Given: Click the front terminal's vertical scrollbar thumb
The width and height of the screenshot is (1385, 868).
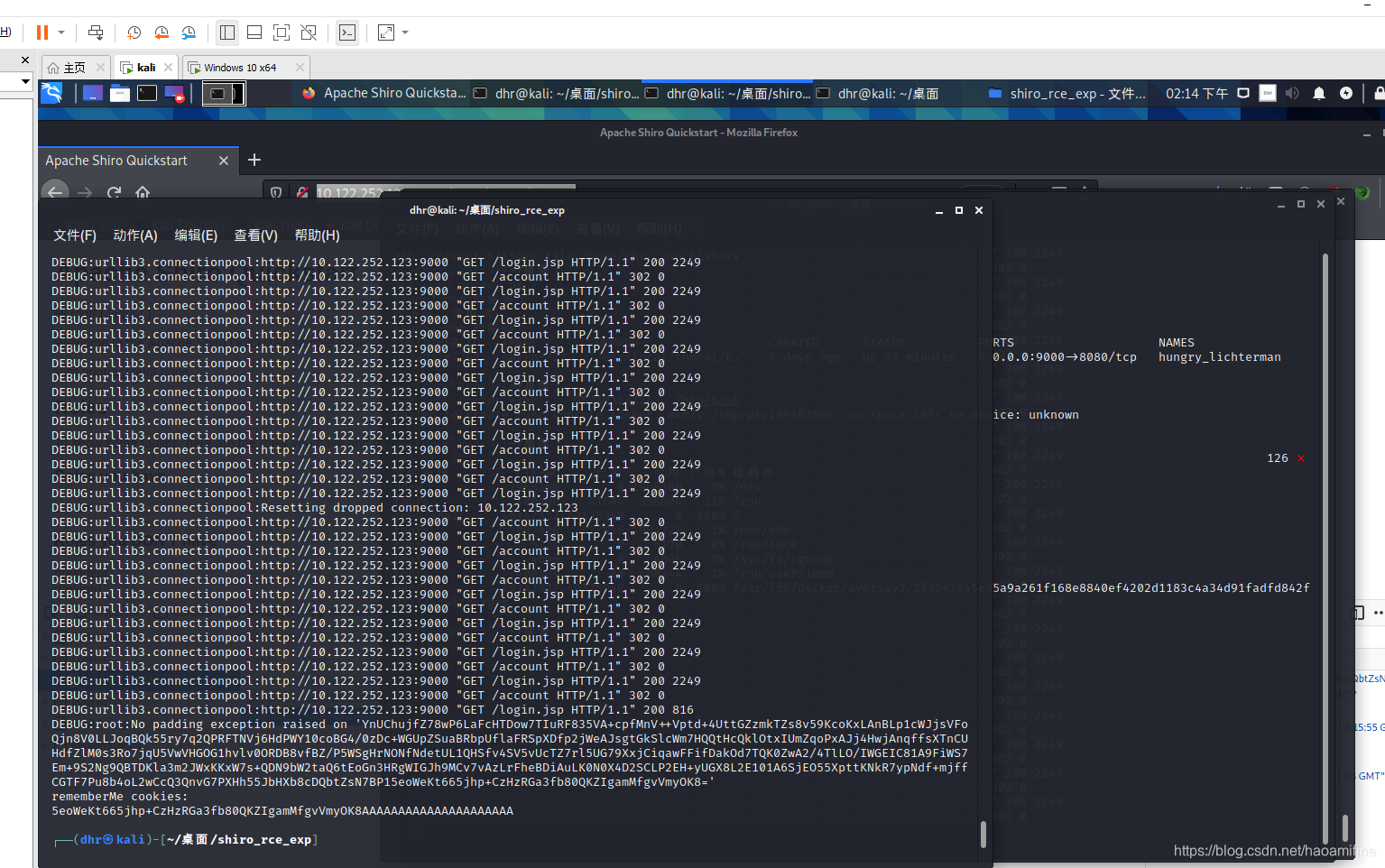Looking at the screenshot, I should pos(983,834).
